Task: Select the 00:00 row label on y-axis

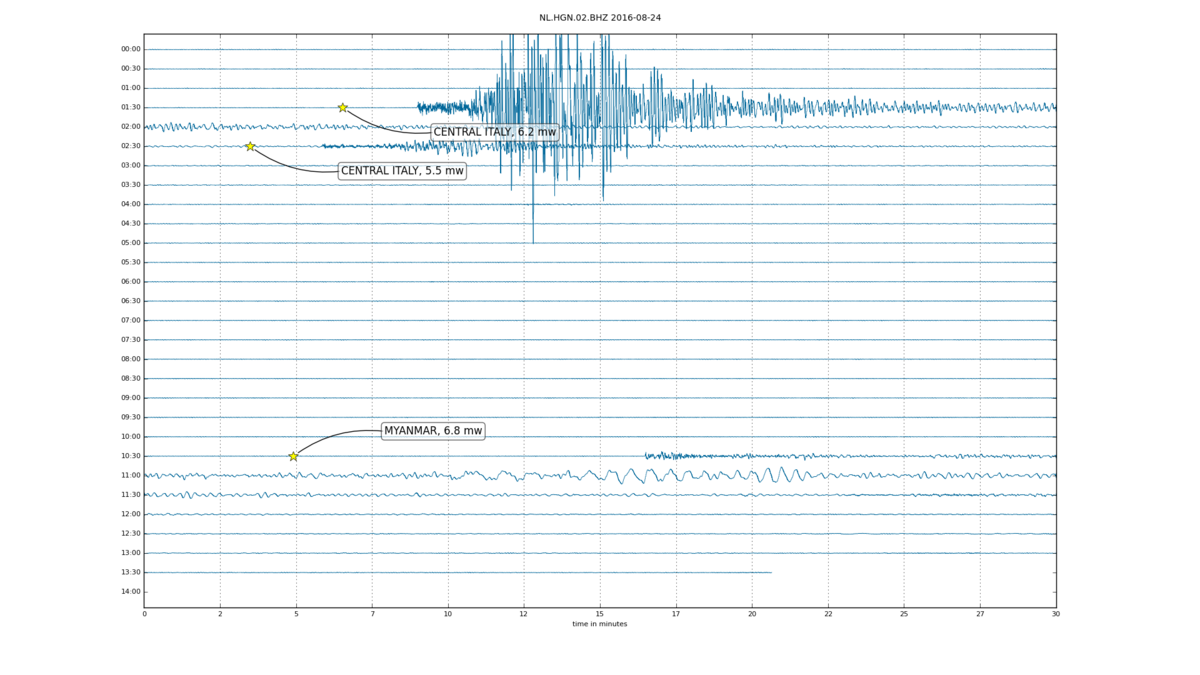Action: point(130,49)
